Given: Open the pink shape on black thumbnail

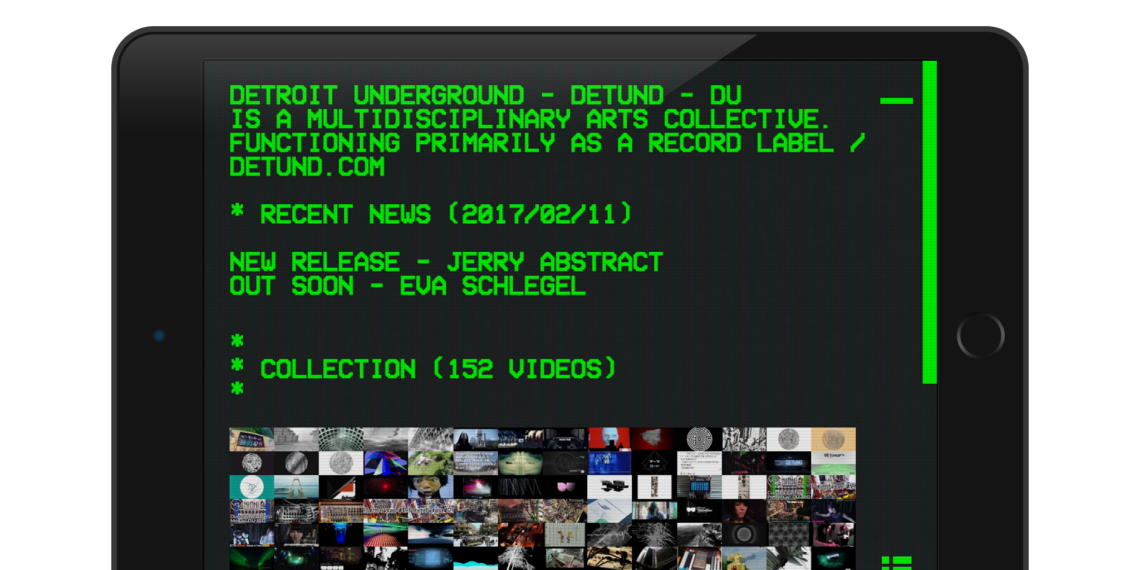Looking at the screenshot, I should point(564,487).
